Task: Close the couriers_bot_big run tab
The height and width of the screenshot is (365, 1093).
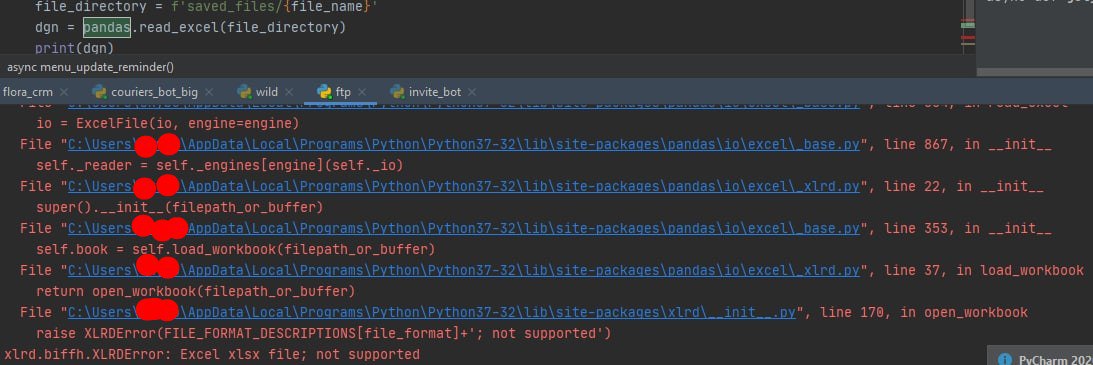Action: pyautogui.click(x=208, y=92)
